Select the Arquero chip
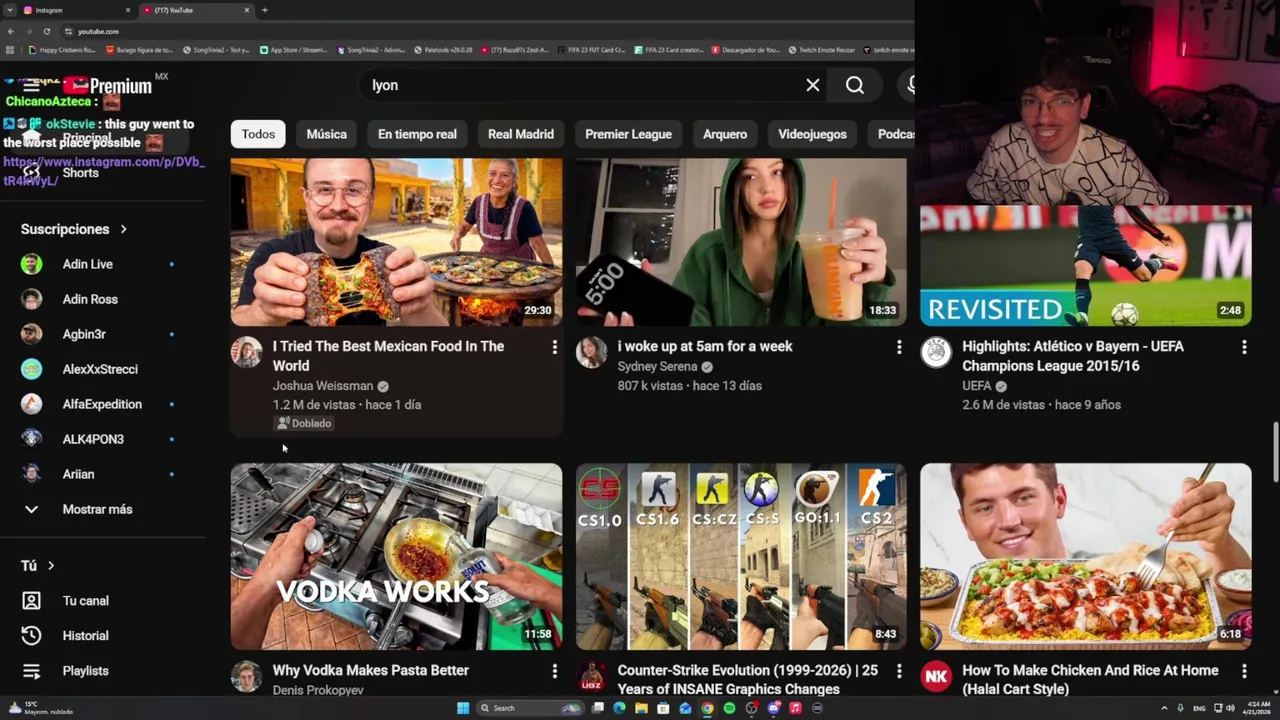The image size is (1280, 720). [x=725, y=134]
